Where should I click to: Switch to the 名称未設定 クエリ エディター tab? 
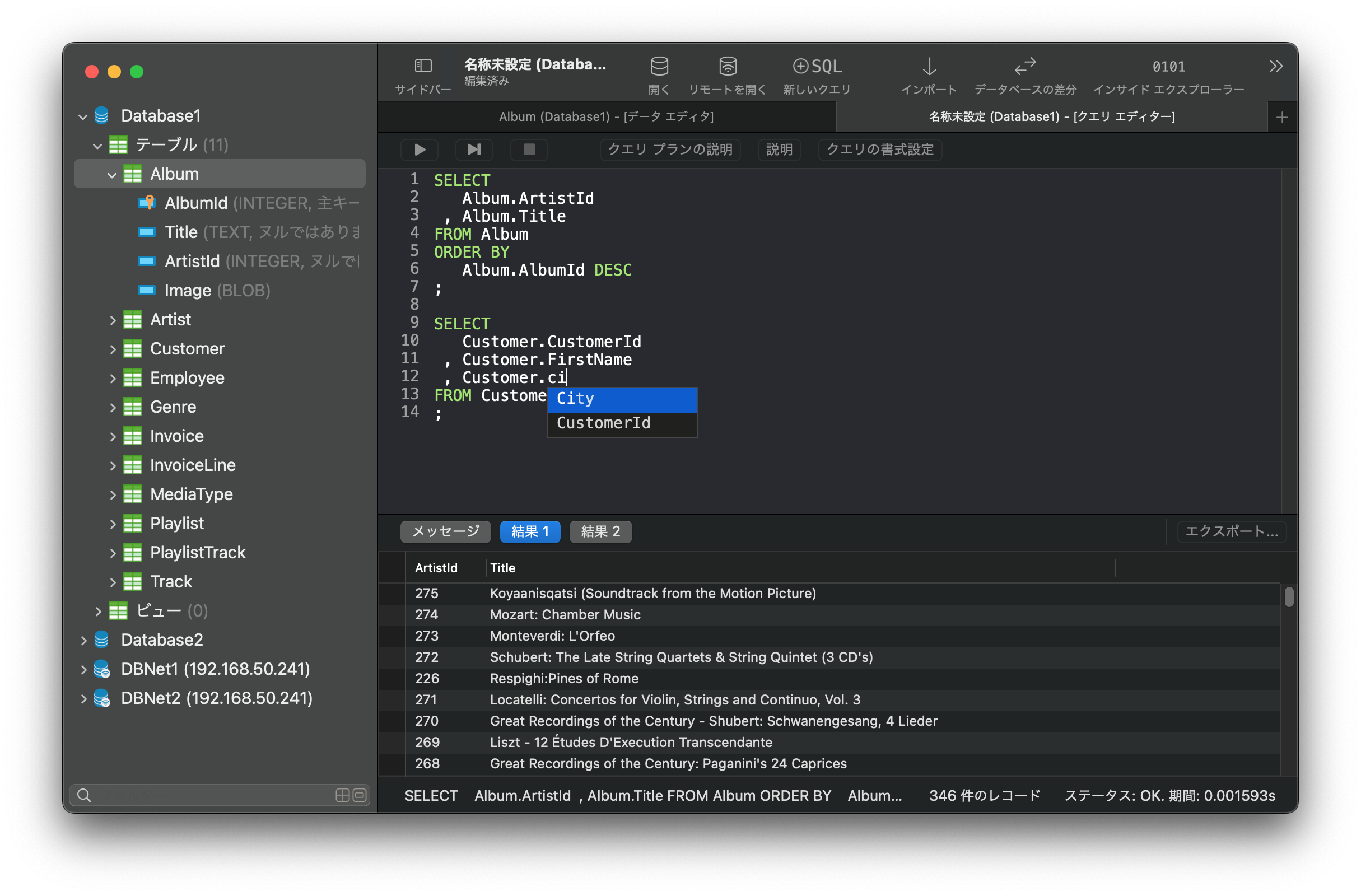click(1051, 116)
